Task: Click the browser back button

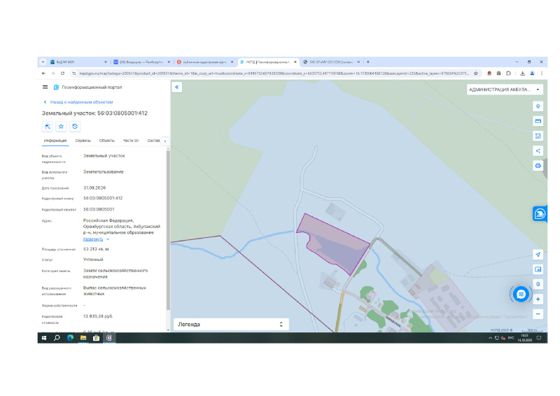Action: (x=44, y=73)
